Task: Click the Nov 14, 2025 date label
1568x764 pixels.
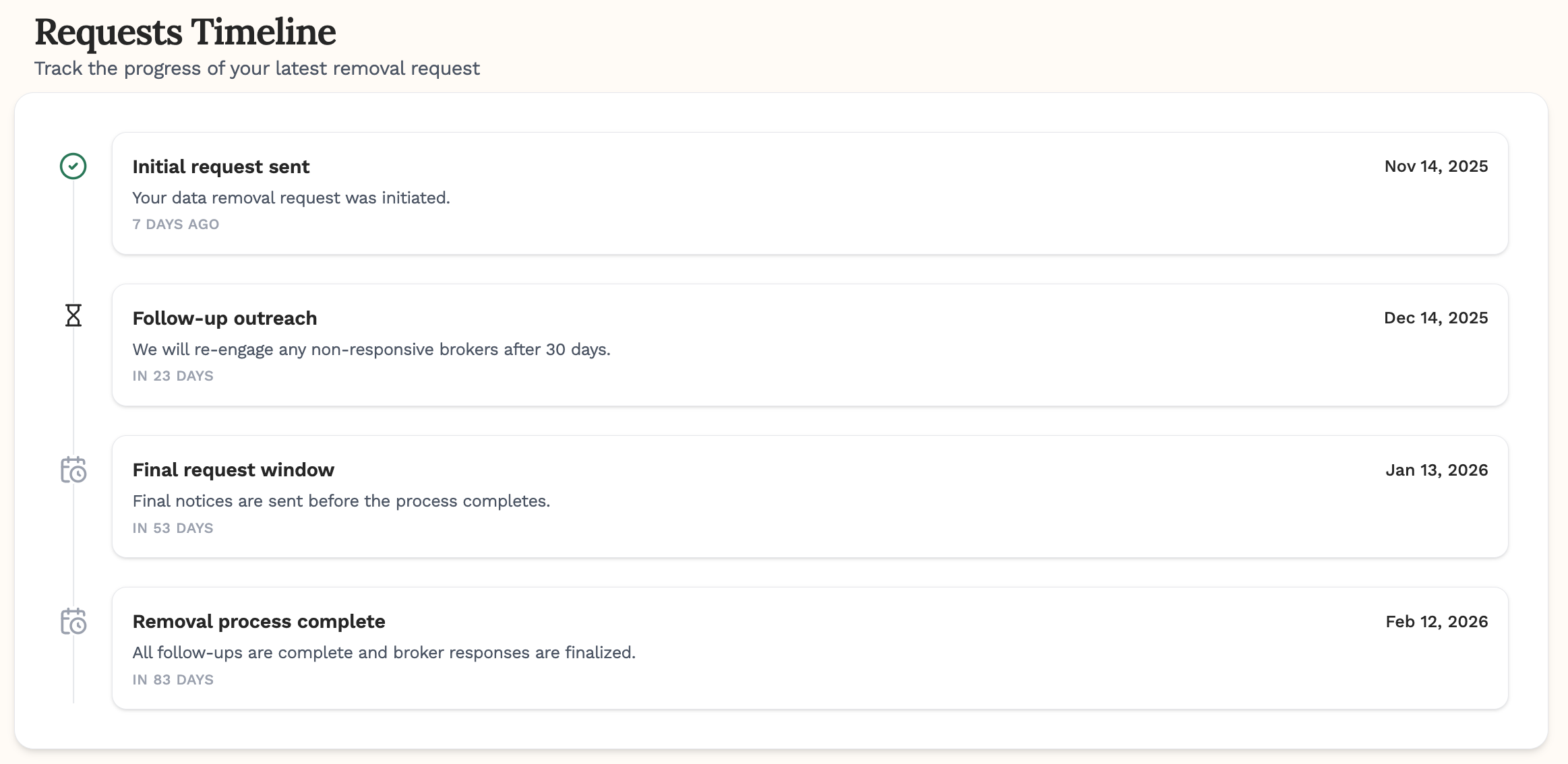Action: tap(1435, 166)
